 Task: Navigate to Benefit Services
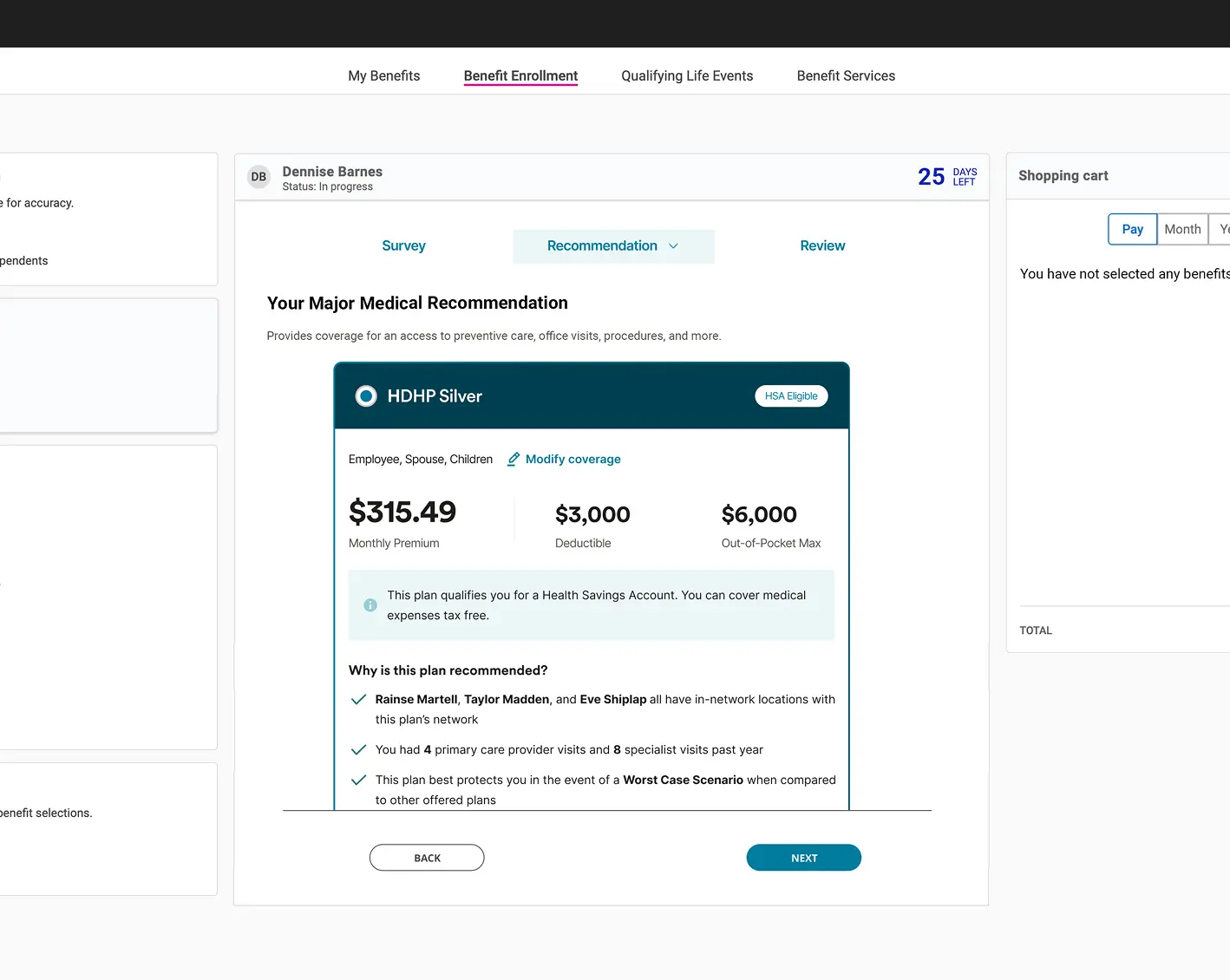846,75
